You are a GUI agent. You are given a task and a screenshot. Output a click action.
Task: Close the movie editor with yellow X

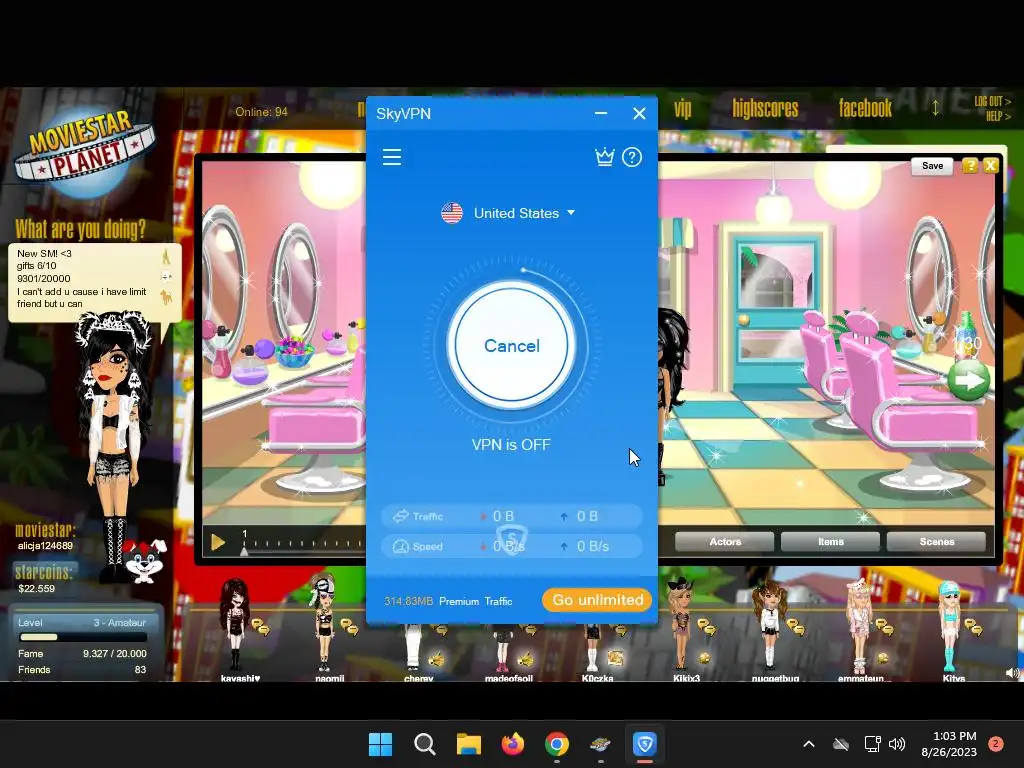coord(991,166)
